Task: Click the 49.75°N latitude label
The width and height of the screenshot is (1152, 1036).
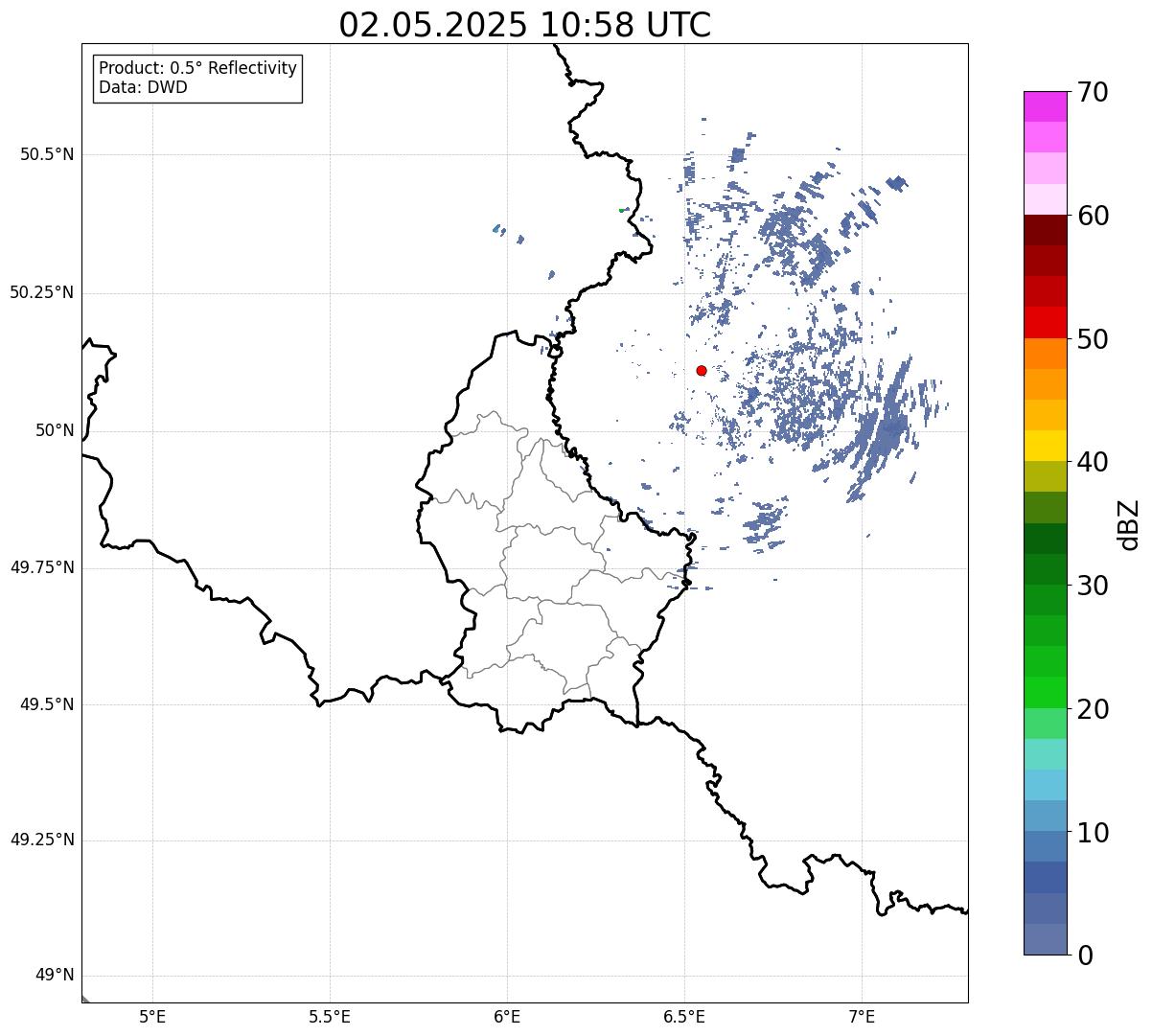Action: [42, 567]
